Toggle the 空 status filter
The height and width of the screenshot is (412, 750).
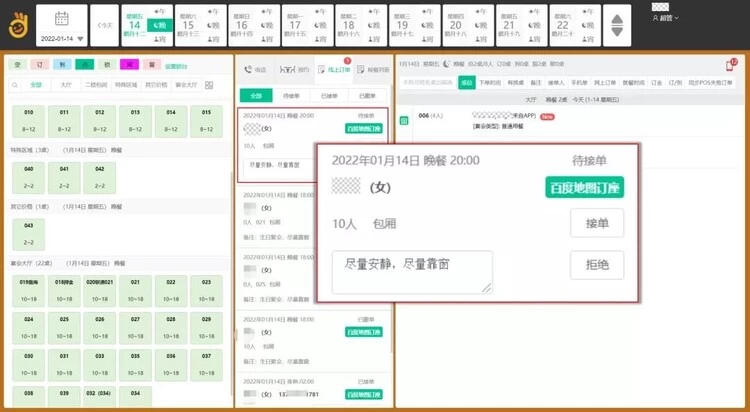[16, 65]
